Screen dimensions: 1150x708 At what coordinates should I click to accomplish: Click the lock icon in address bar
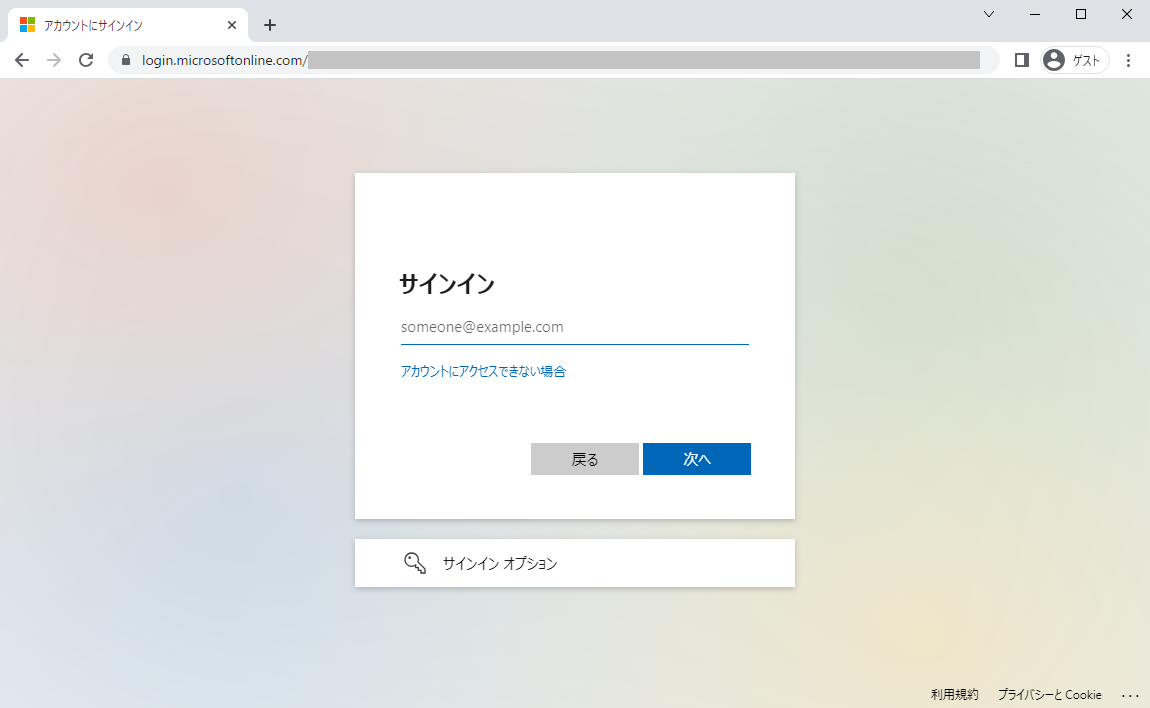pos(126,61)
